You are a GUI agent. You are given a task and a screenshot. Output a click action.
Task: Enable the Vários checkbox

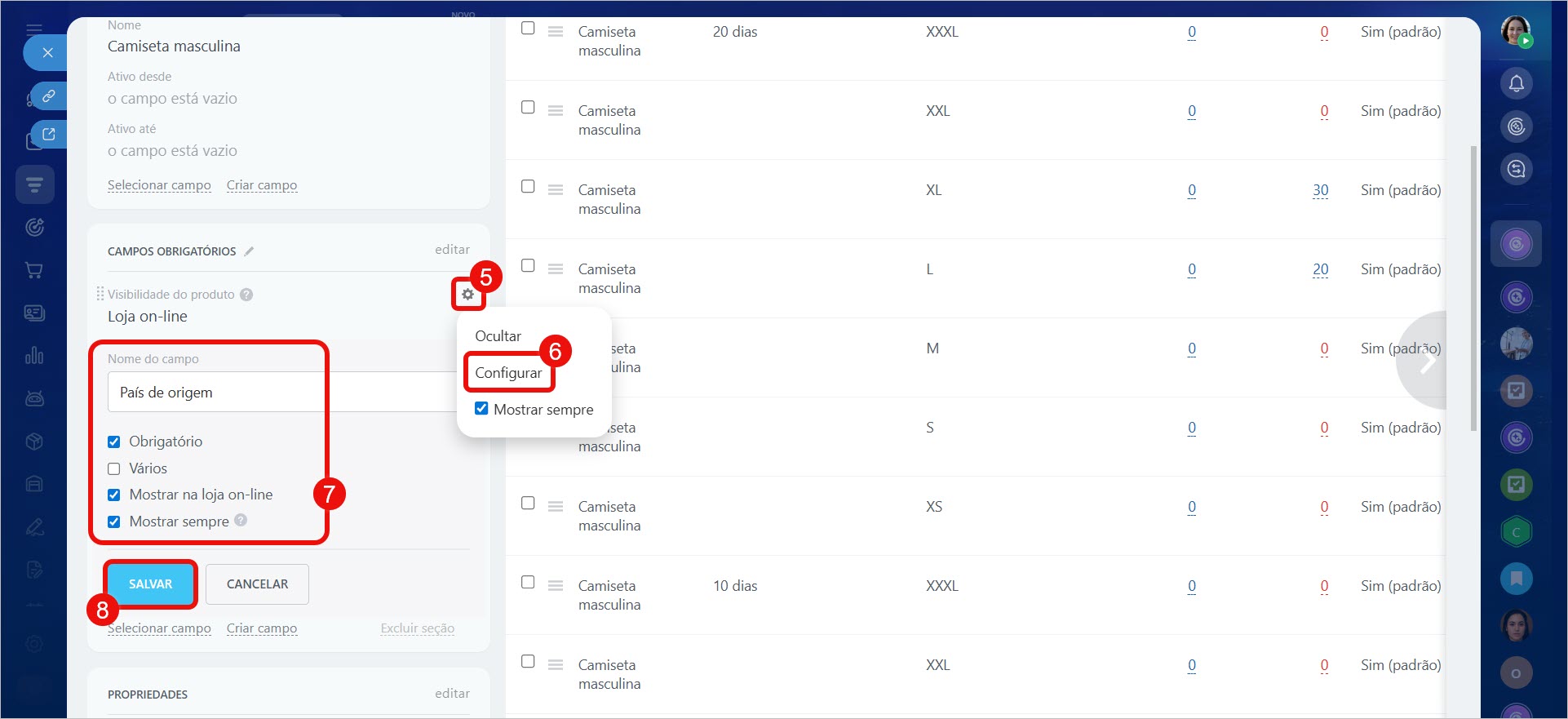point(114,468)
